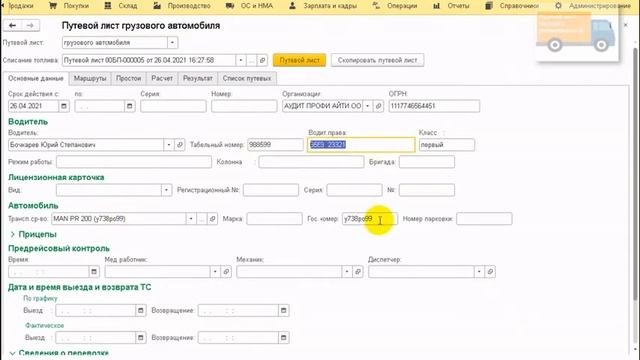Open linked Диспетчер record icon
Image resolution: width=640 pixels, height=360 pixels.
490,272
